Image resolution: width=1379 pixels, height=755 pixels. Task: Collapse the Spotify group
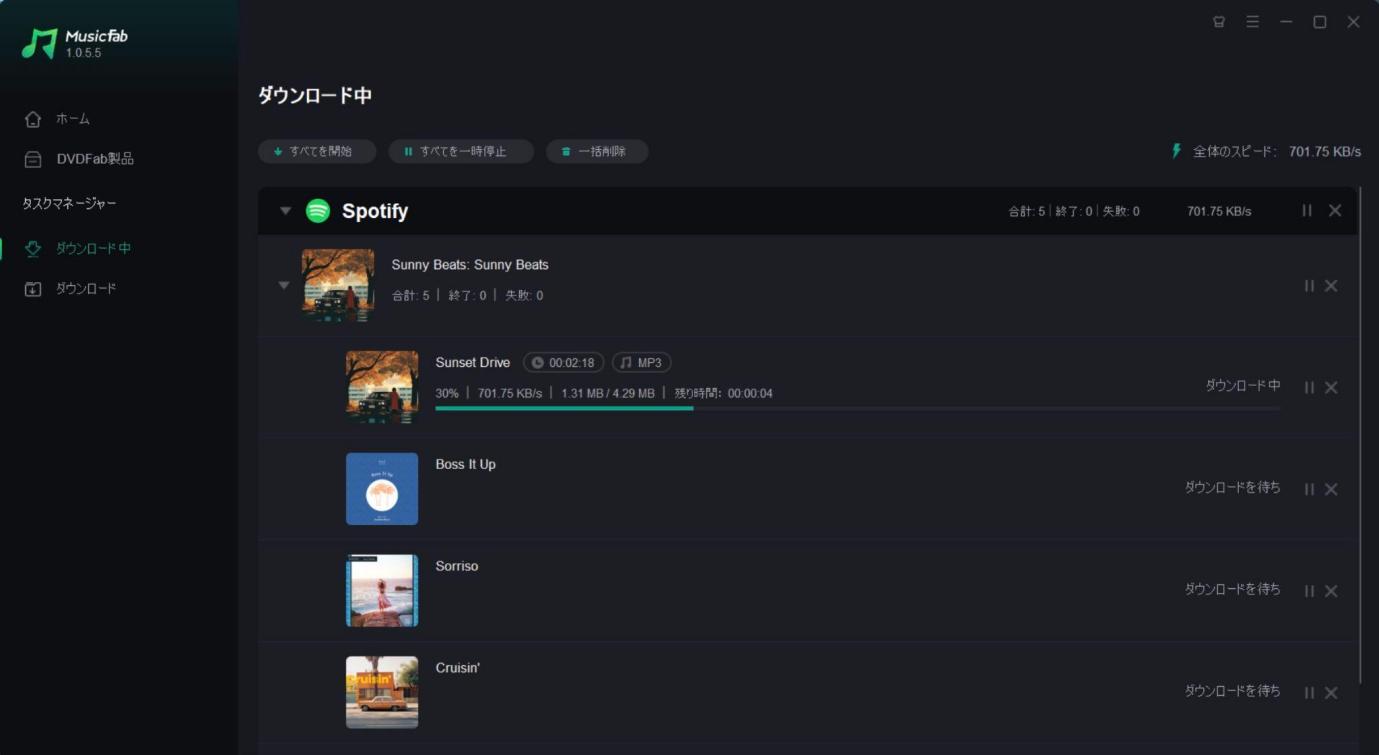pyautogui.click(x=285, y=211)
